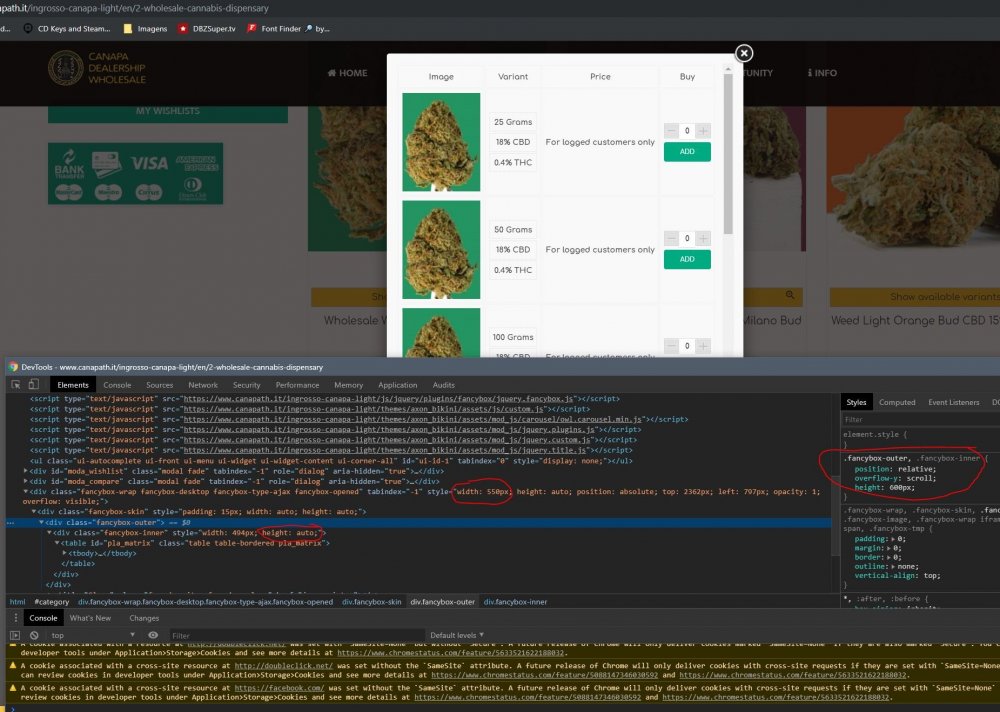Open the Event Listeners pane tab

click(953, 402)
